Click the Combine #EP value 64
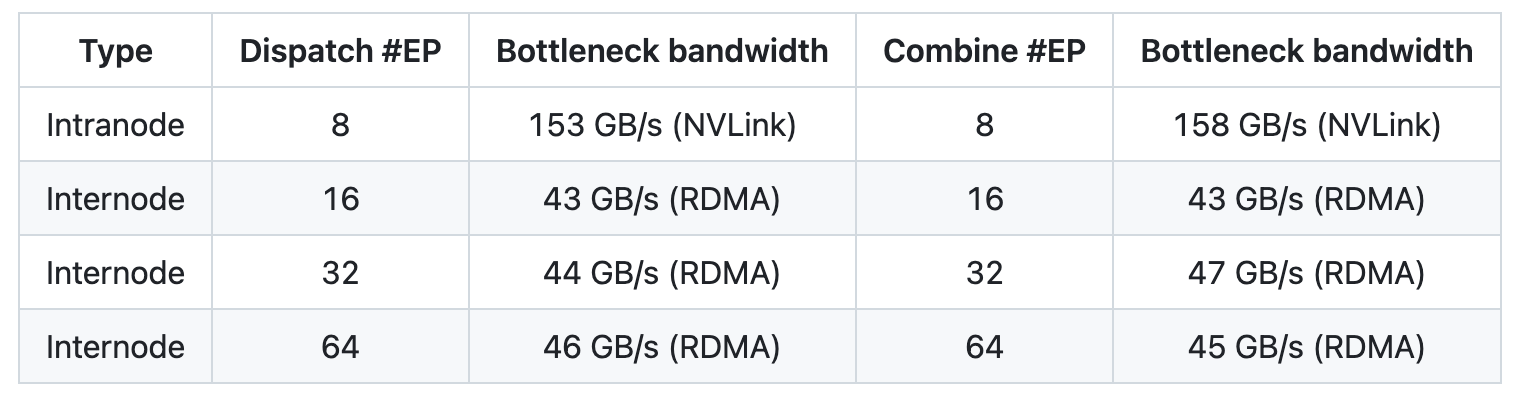 click(x=984, y=347)
